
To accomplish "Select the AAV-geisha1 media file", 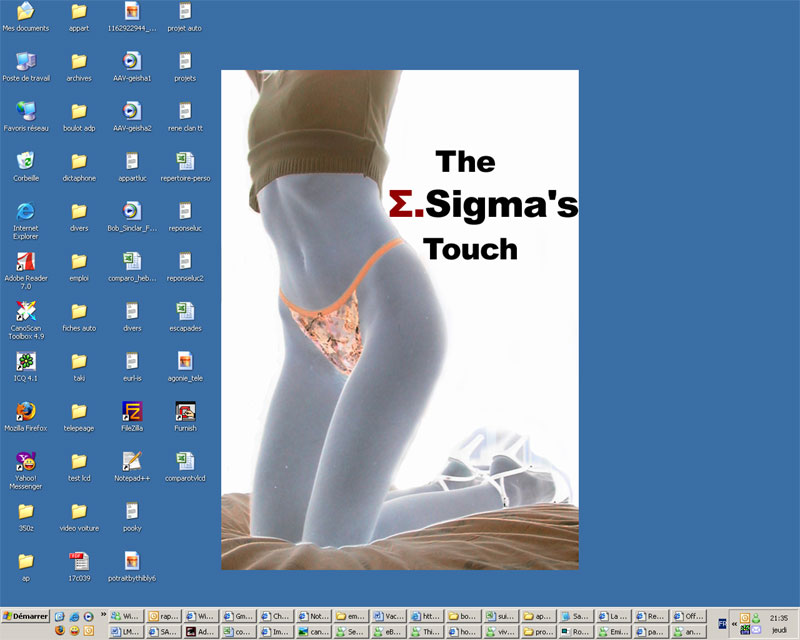I will tap(132, 61).
